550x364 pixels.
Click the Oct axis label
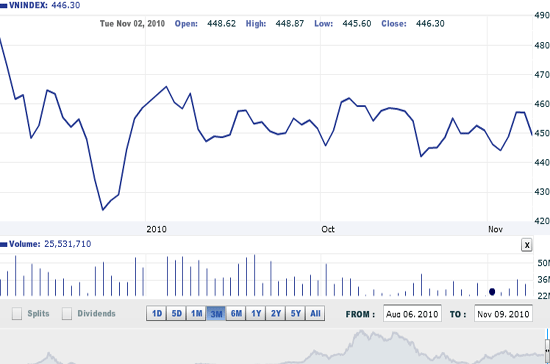(x=328, y=229)
